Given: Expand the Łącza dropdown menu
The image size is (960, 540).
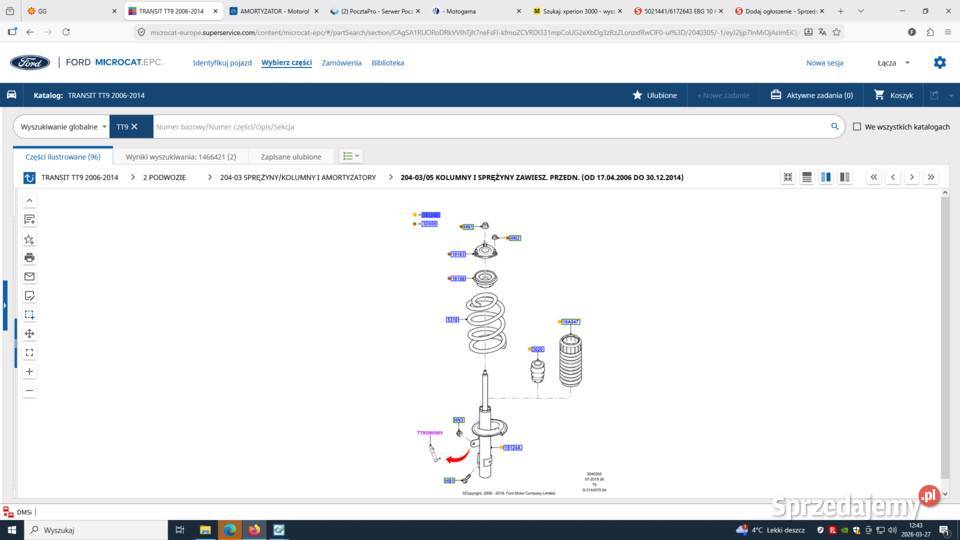Looking at the screenshot, I should point(893,62).
